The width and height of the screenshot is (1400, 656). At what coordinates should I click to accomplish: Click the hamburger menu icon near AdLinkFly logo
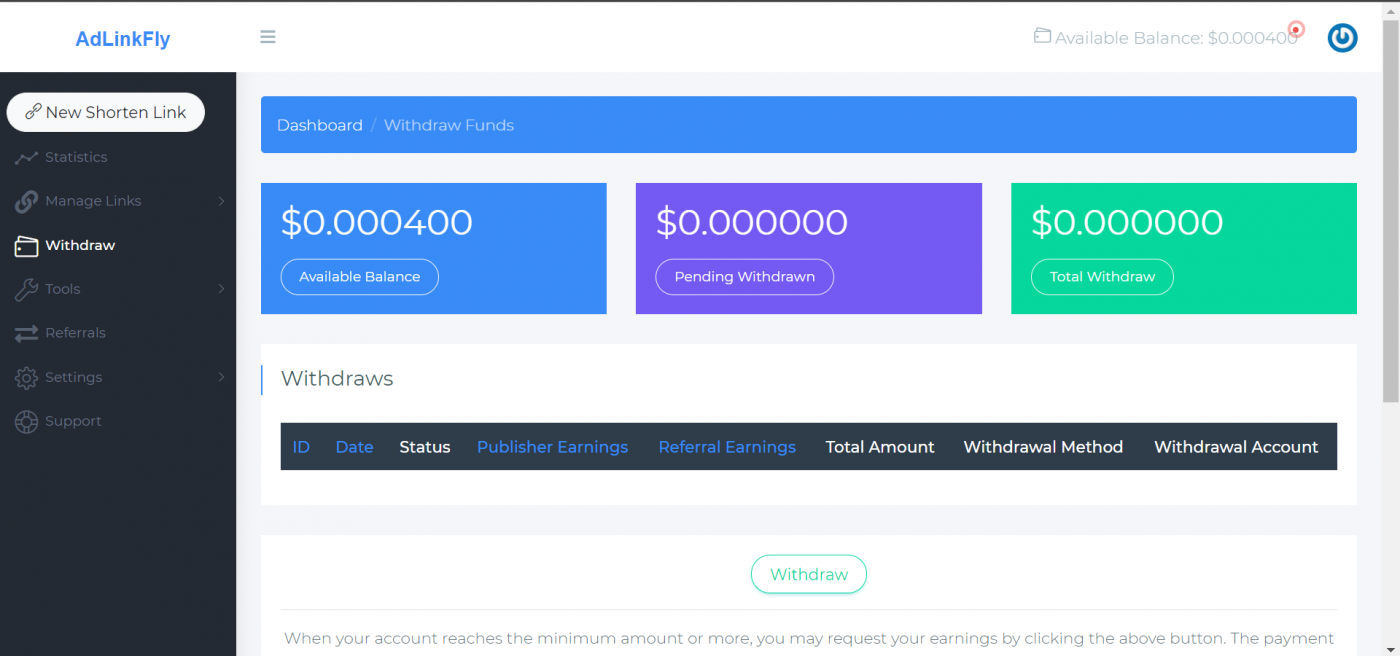pos(267,36)
